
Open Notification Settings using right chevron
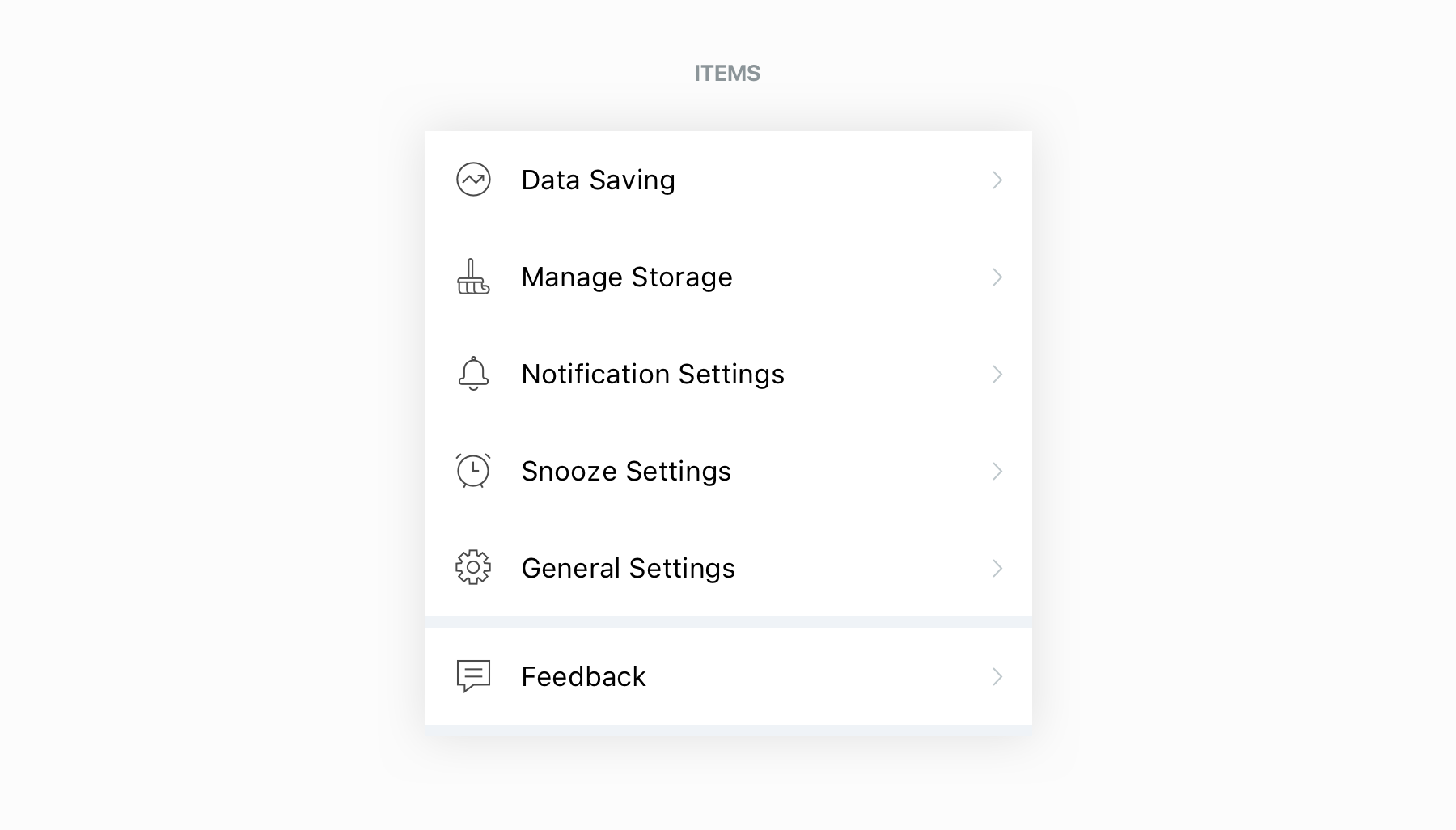[997, 374]
